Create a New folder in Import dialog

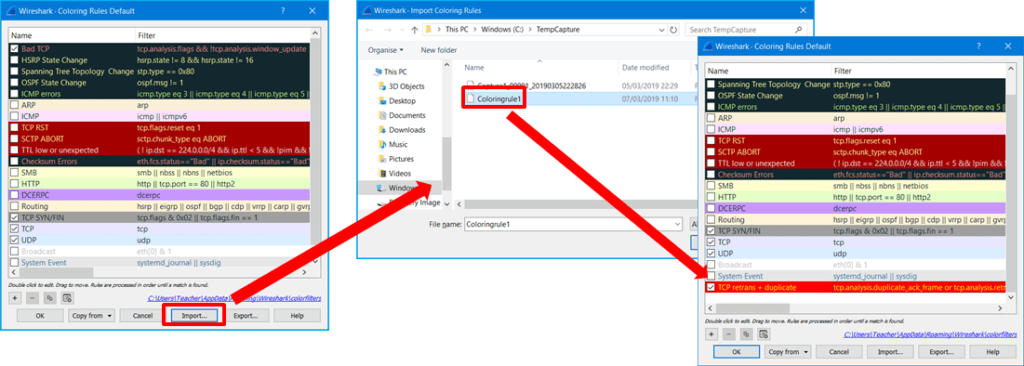point(439,50)
